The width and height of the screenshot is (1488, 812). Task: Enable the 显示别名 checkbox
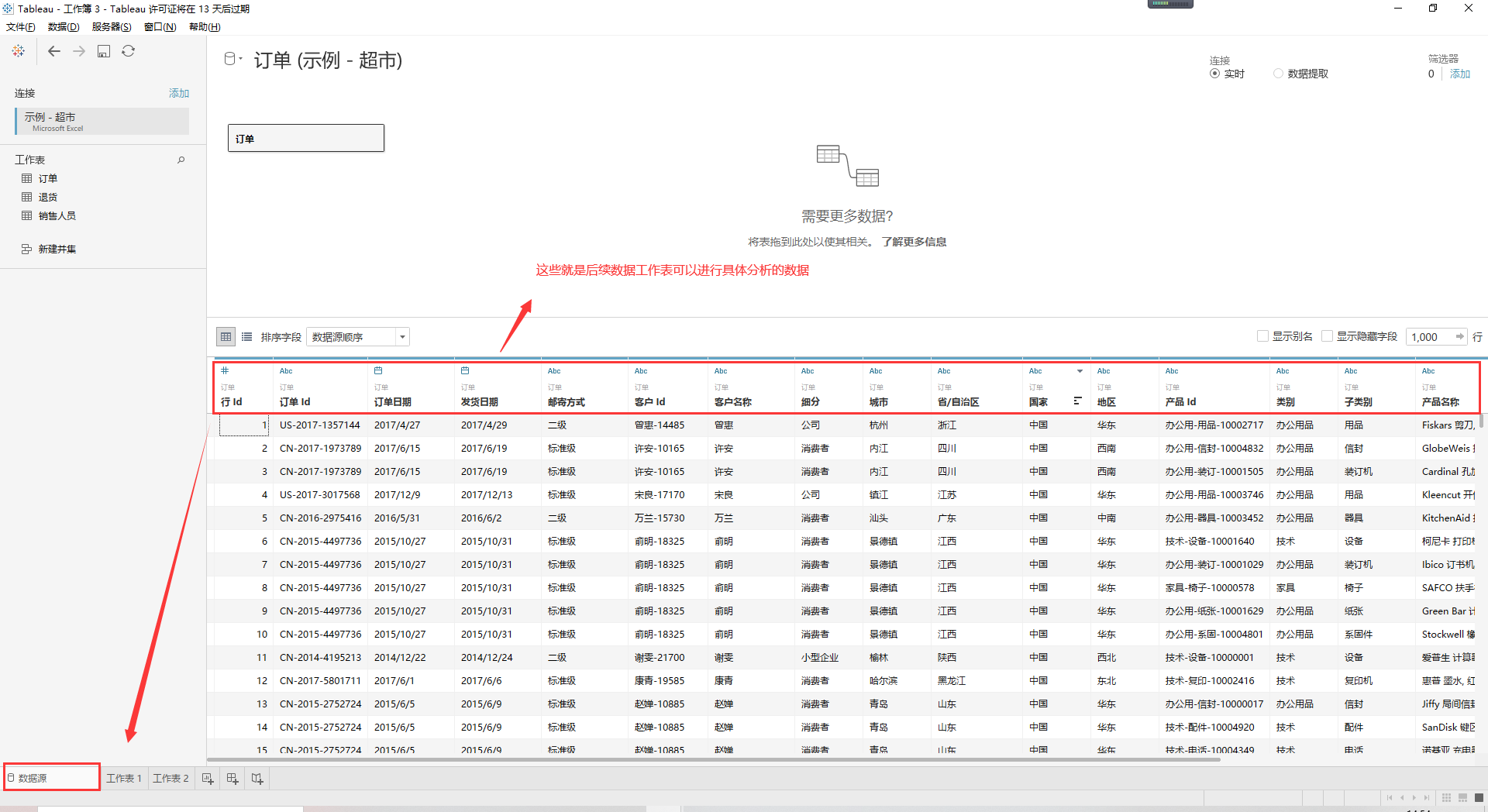[1262, 336]
